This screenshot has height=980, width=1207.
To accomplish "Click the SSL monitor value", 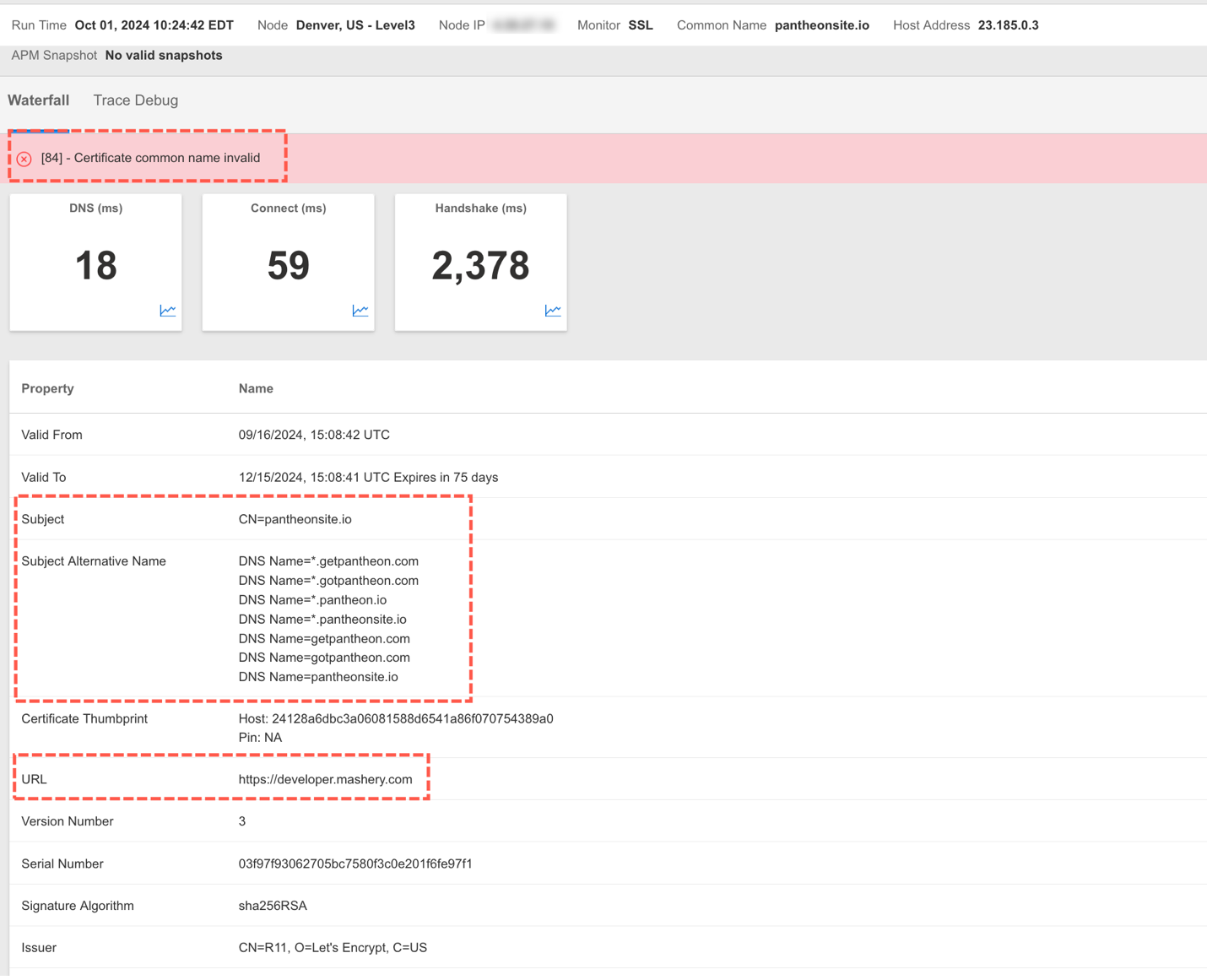I will 641,25.
